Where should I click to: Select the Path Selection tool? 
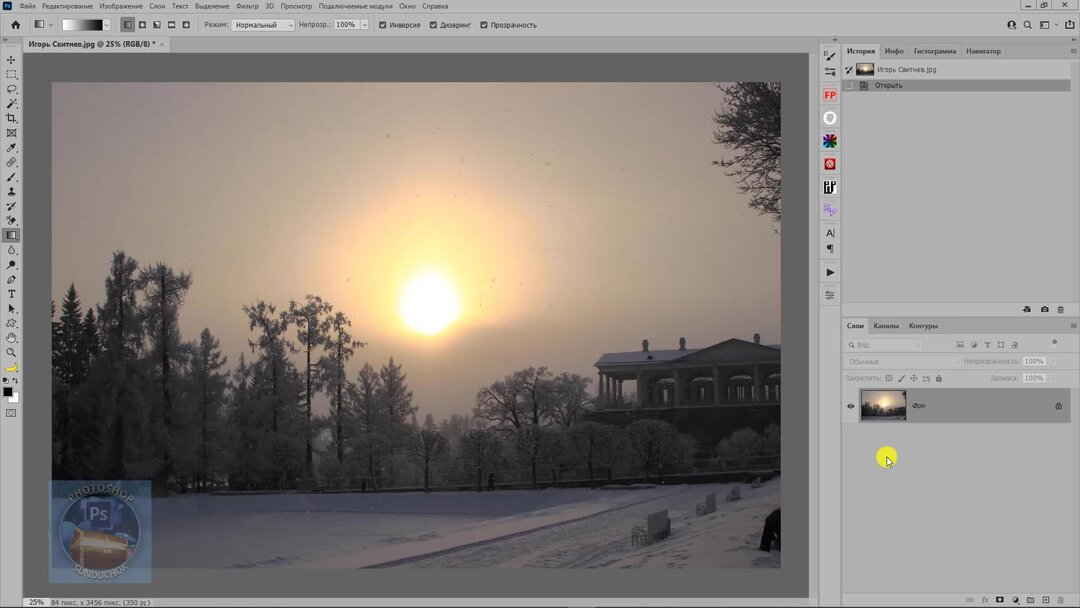[11, 308]
